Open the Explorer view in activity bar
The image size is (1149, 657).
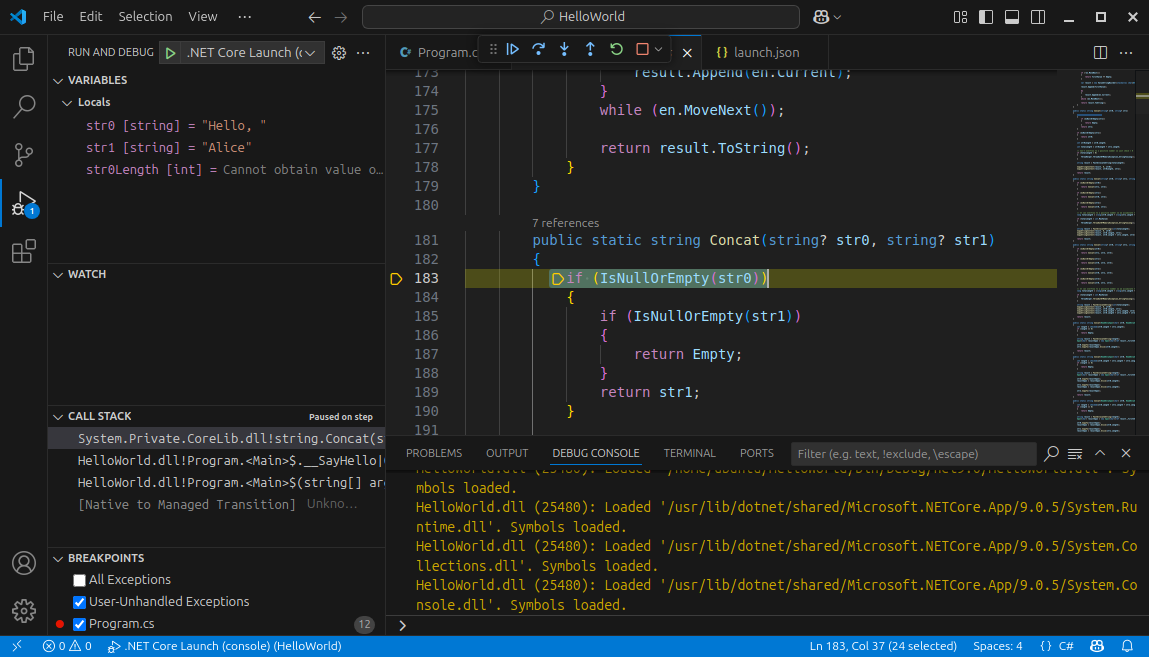(x=23, y=59)
